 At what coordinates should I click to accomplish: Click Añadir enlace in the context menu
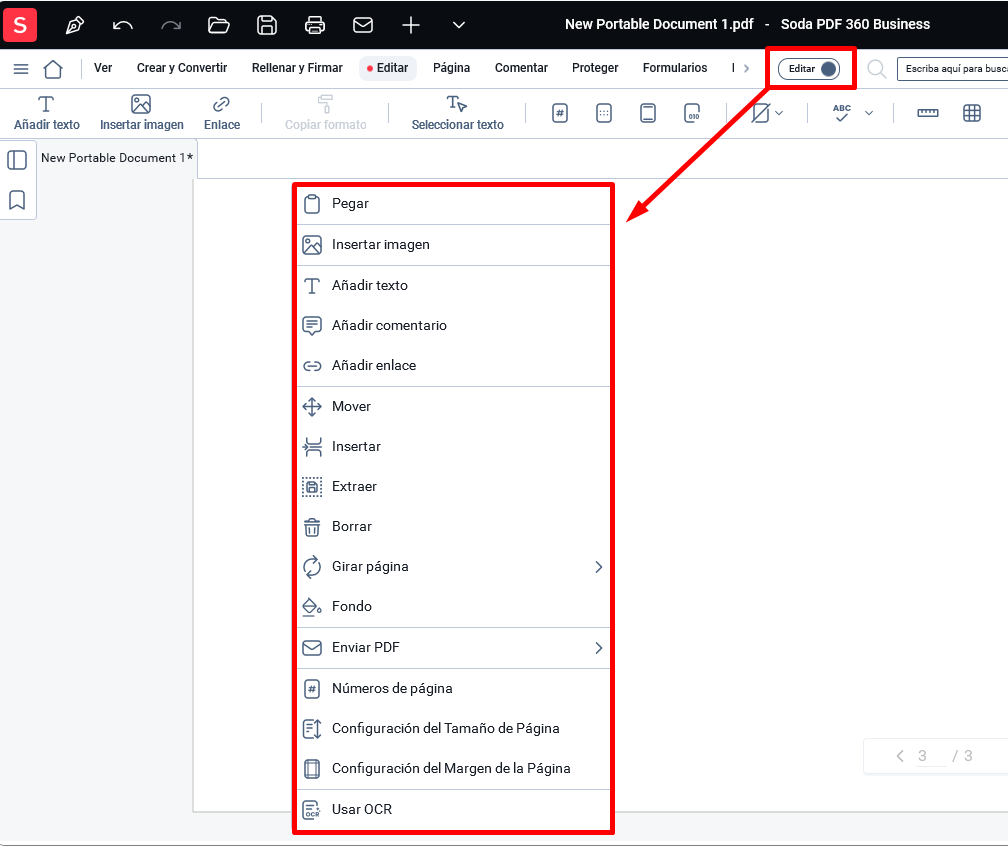(453, 366)
